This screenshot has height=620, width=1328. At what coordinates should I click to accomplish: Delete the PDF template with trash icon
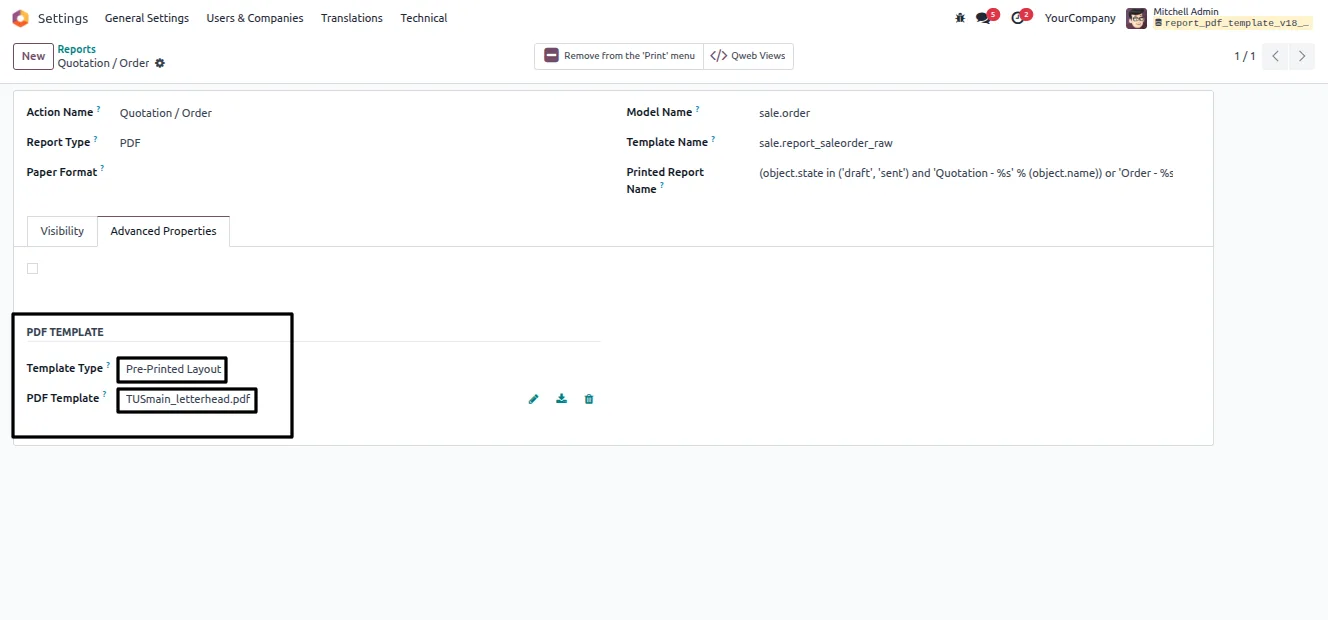pos(589,399)
